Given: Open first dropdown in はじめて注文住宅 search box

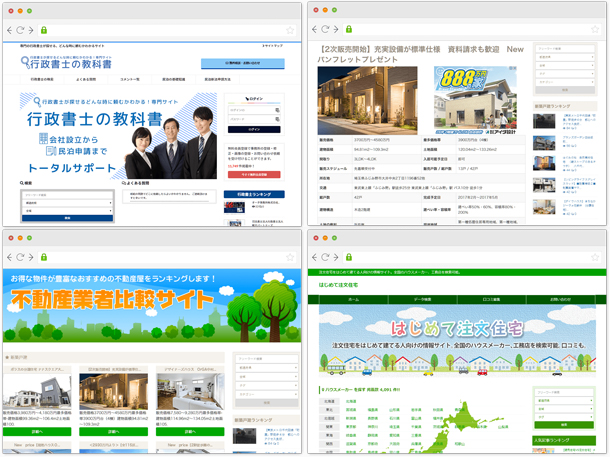Looking at the screenshot, I should 564,401.
